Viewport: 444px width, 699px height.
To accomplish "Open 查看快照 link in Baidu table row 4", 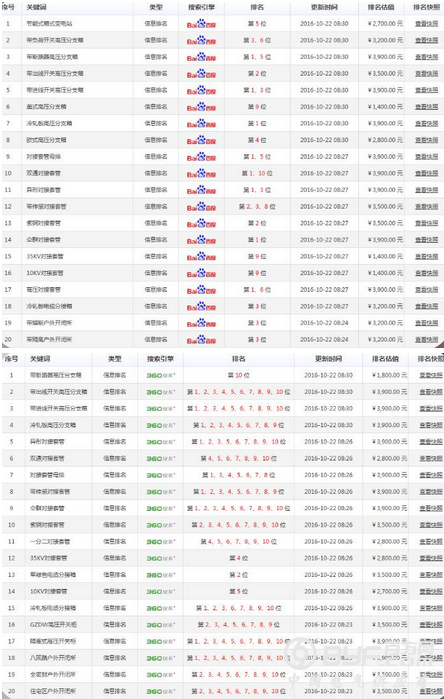I will coord(427,74).
